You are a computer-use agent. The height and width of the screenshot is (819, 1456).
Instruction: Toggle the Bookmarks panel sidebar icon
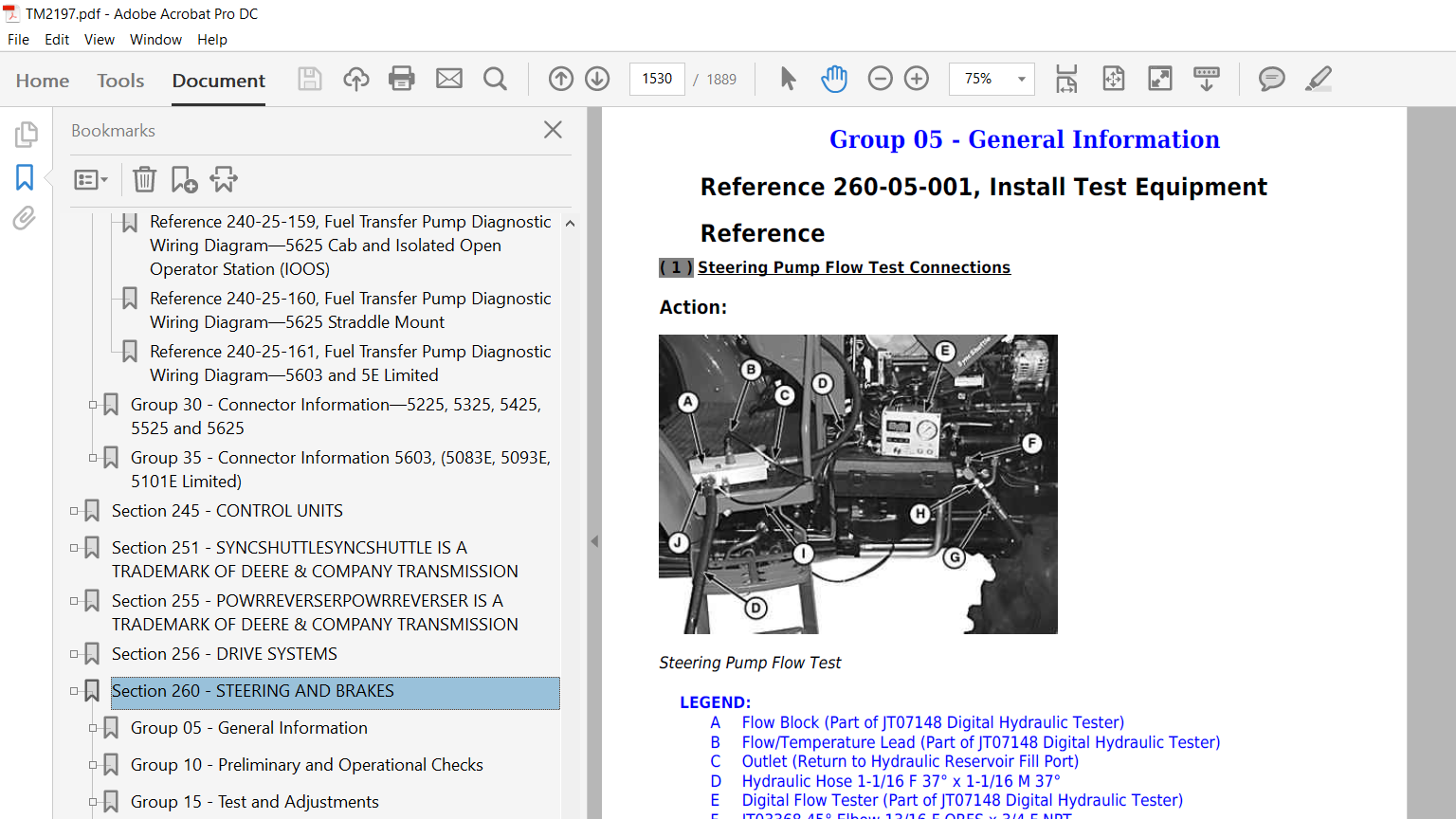pyautogui.click(x=25, y=177)
